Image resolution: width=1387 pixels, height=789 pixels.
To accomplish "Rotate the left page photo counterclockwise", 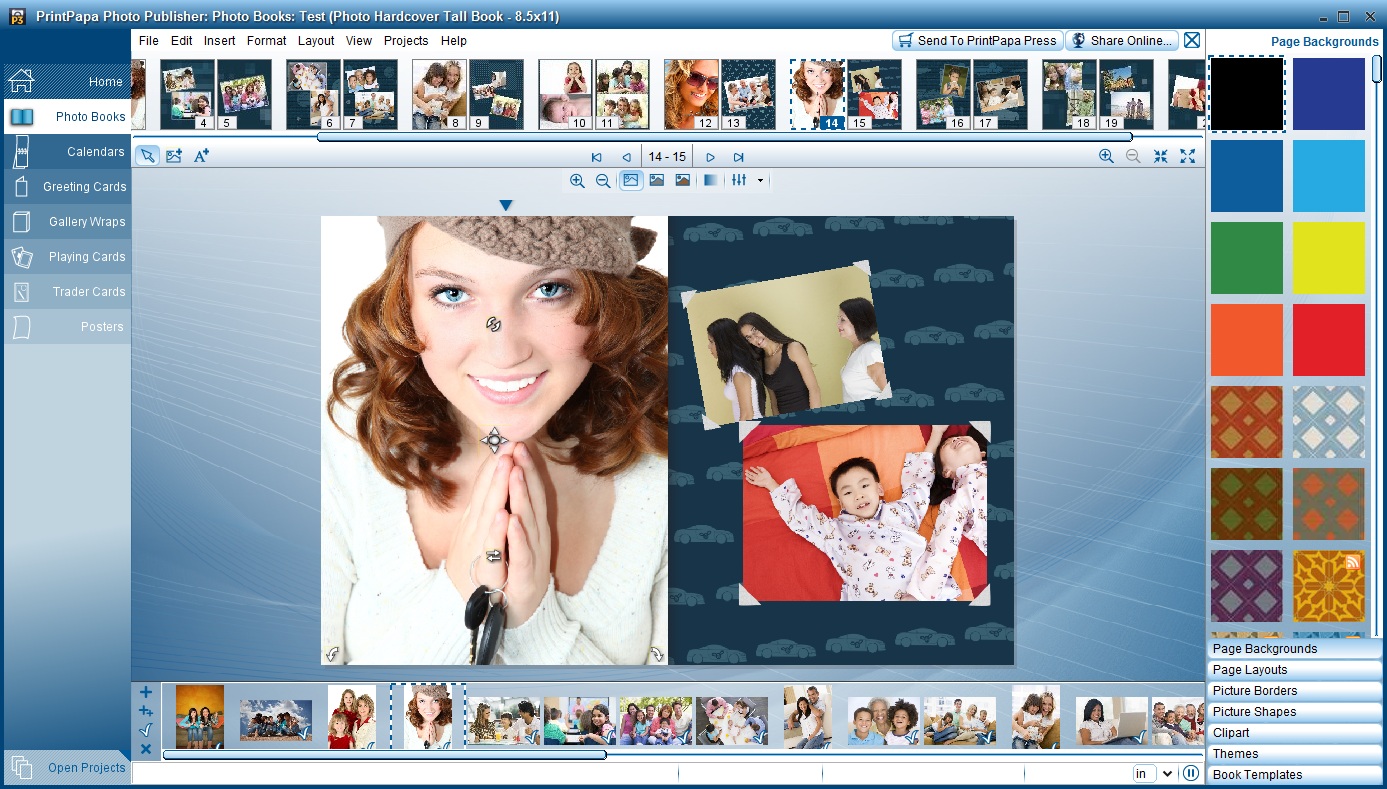I will (x=332, y=655).
